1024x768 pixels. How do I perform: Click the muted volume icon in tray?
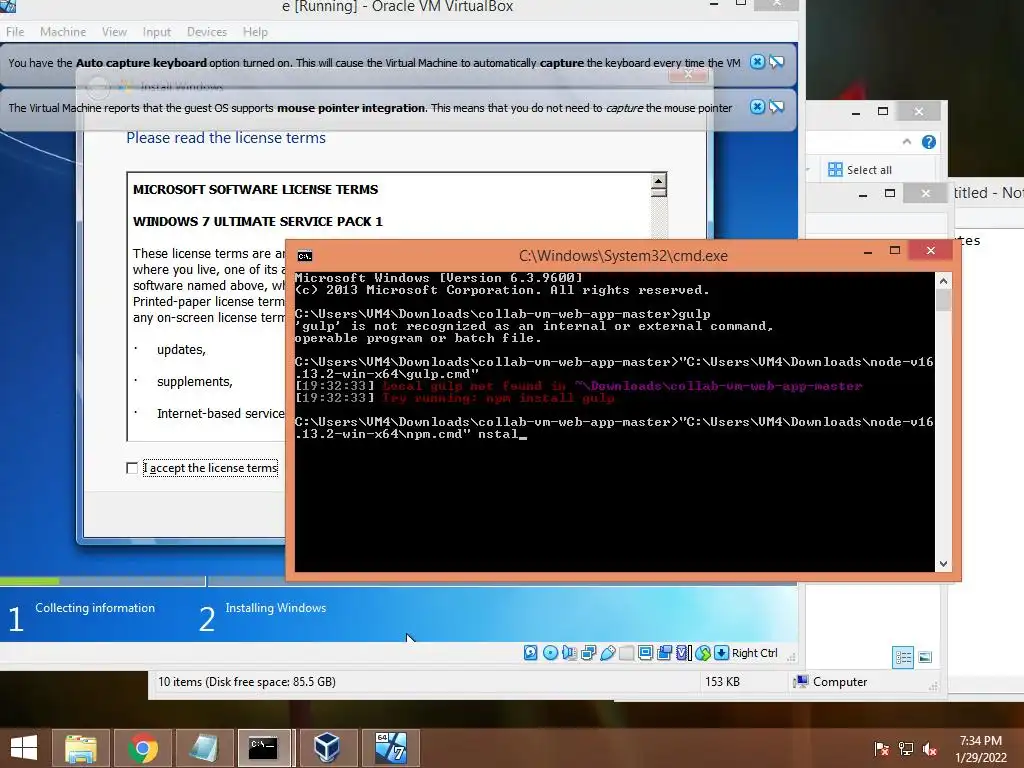click(x=930, y=748)
